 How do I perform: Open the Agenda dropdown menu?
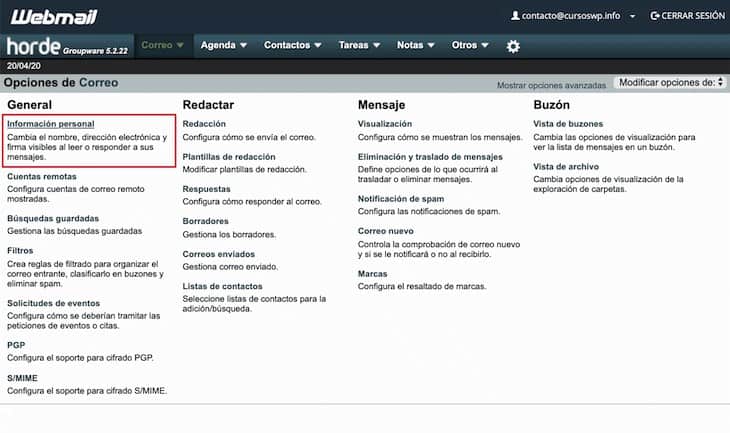click(x=224, y=45)
